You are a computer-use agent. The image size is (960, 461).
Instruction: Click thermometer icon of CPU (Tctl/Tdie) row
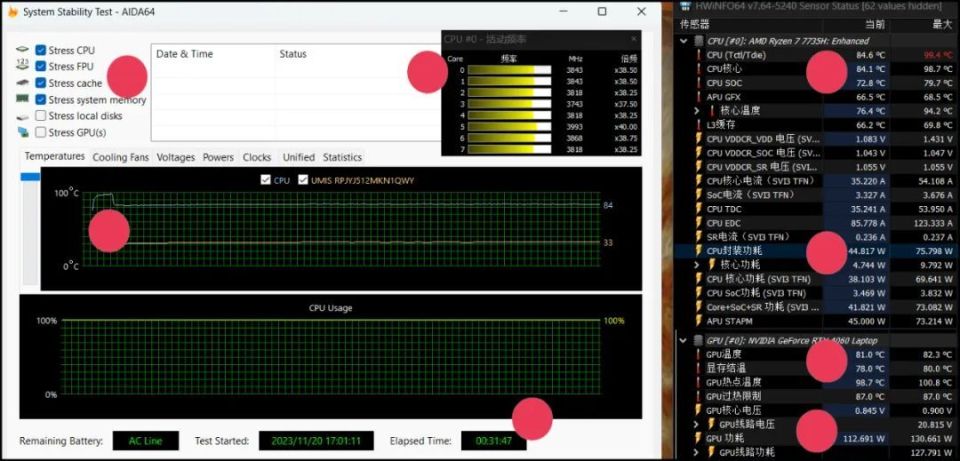point(698,55)
